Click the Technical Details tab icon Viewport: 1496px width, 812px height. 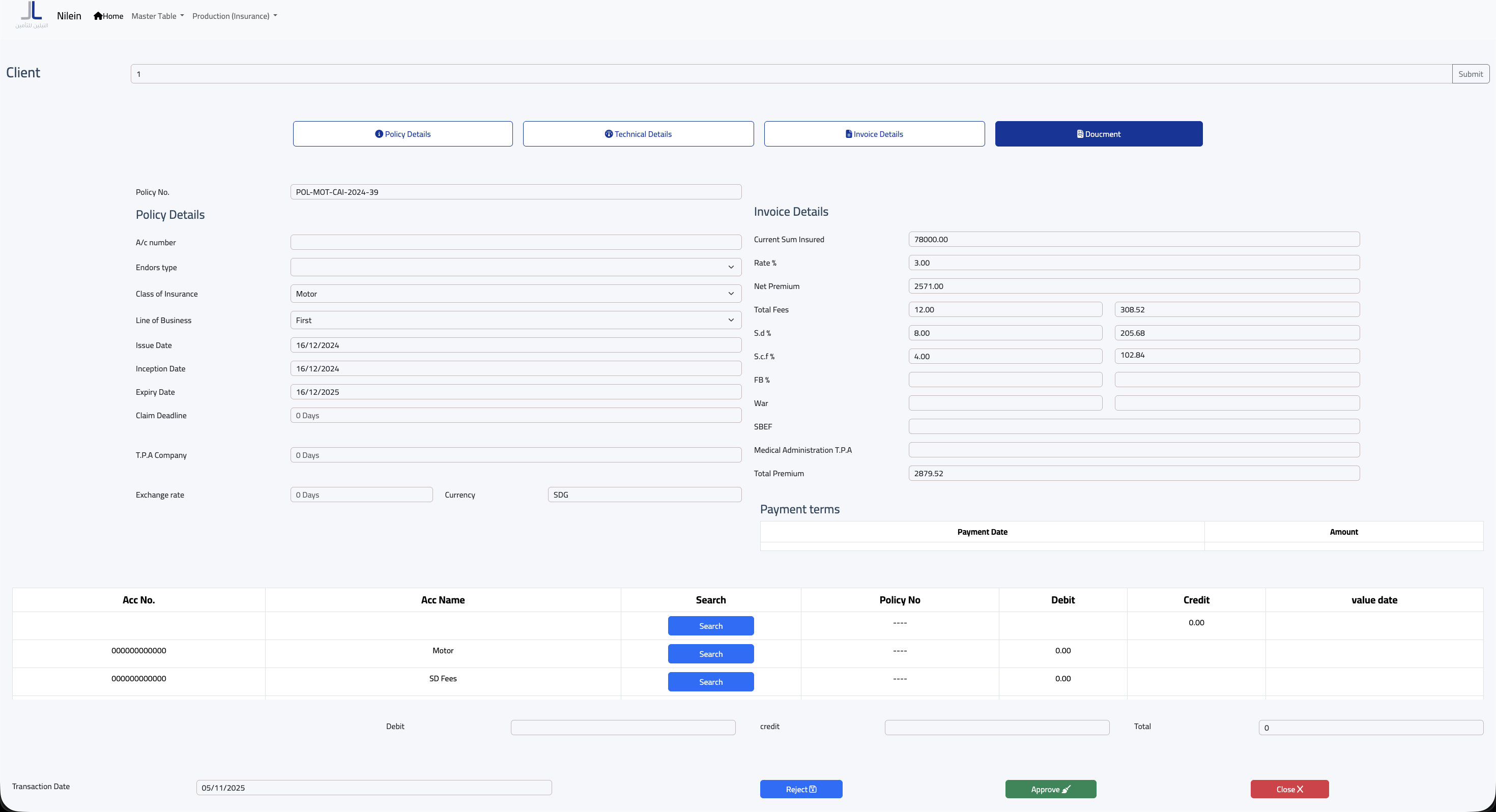pyautogui.click(x=609, y=134)
